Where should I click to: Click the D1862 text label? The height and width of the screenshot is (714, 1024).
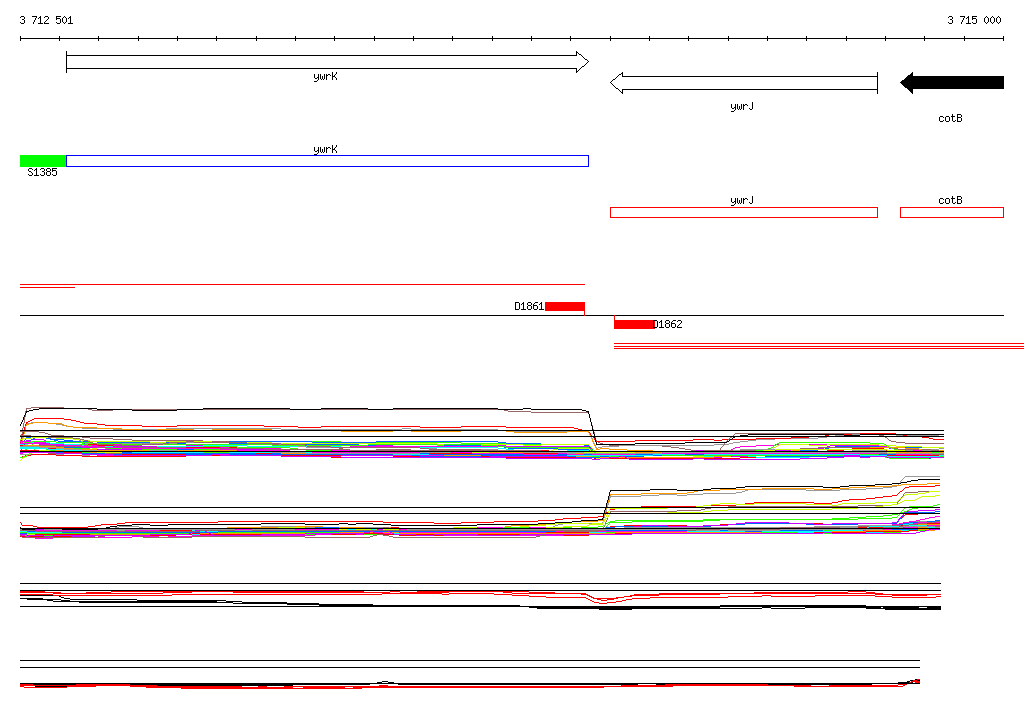tap(668, 324)
